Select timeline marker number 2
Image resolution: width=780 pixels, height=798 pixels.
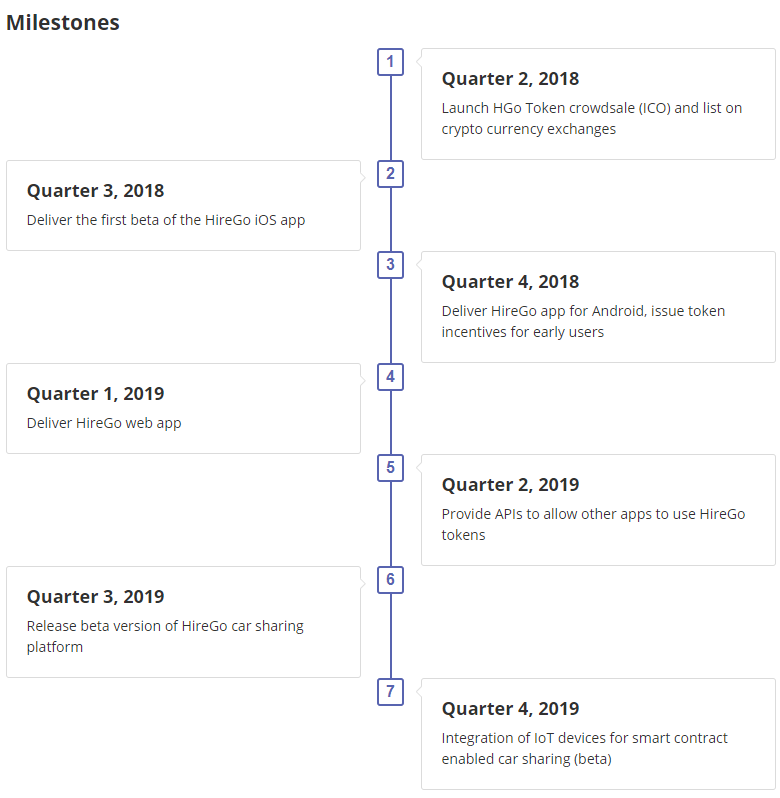coord(390,174)
